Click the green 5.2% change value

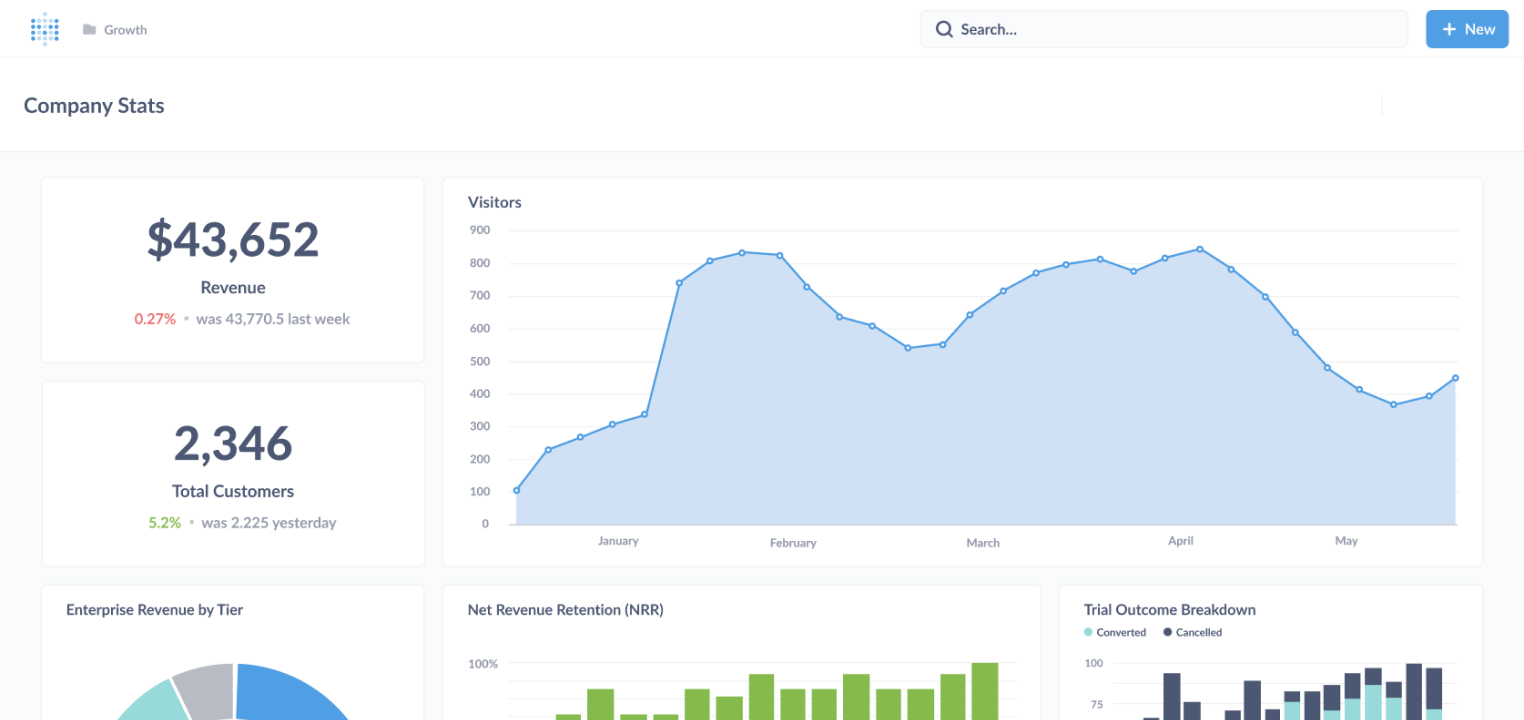tap(165, 522)
